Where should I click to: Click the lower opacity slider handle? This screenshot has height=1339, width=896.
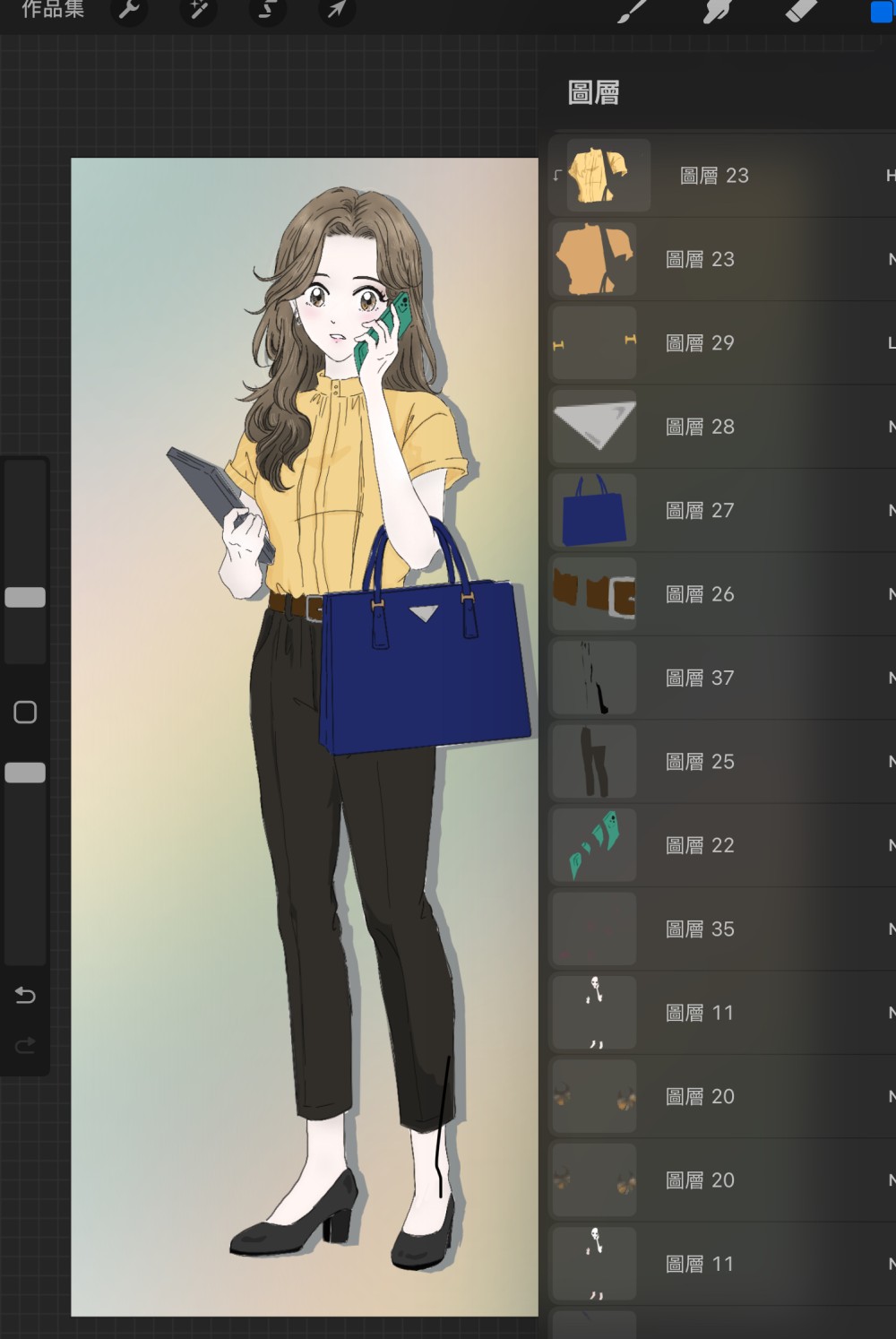click(x=25, y=773)
